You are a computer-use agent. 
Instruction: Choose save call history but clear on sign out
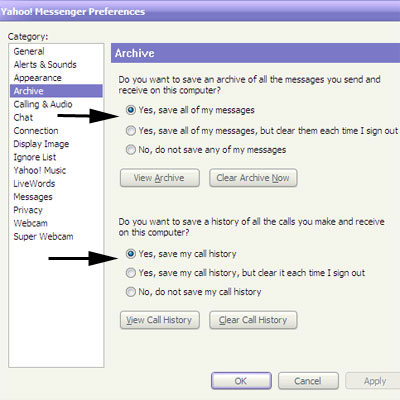[131, 273]
